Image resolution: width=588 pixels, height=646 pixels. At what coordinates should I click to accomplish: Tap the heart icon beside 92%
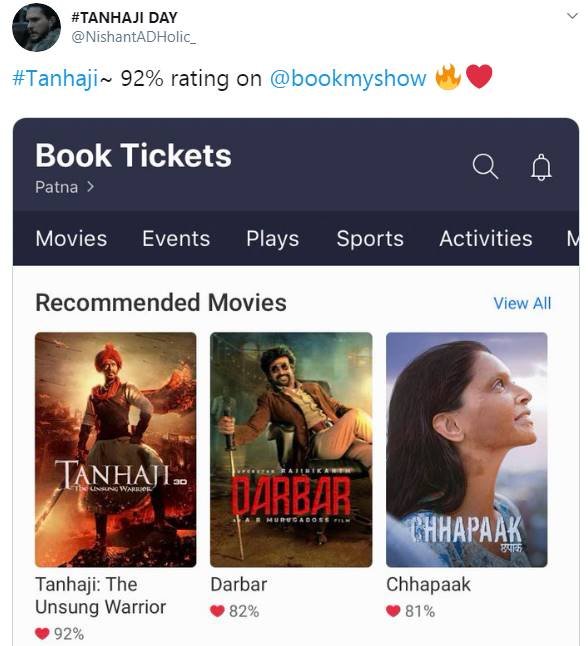click(x=42, y=633)
